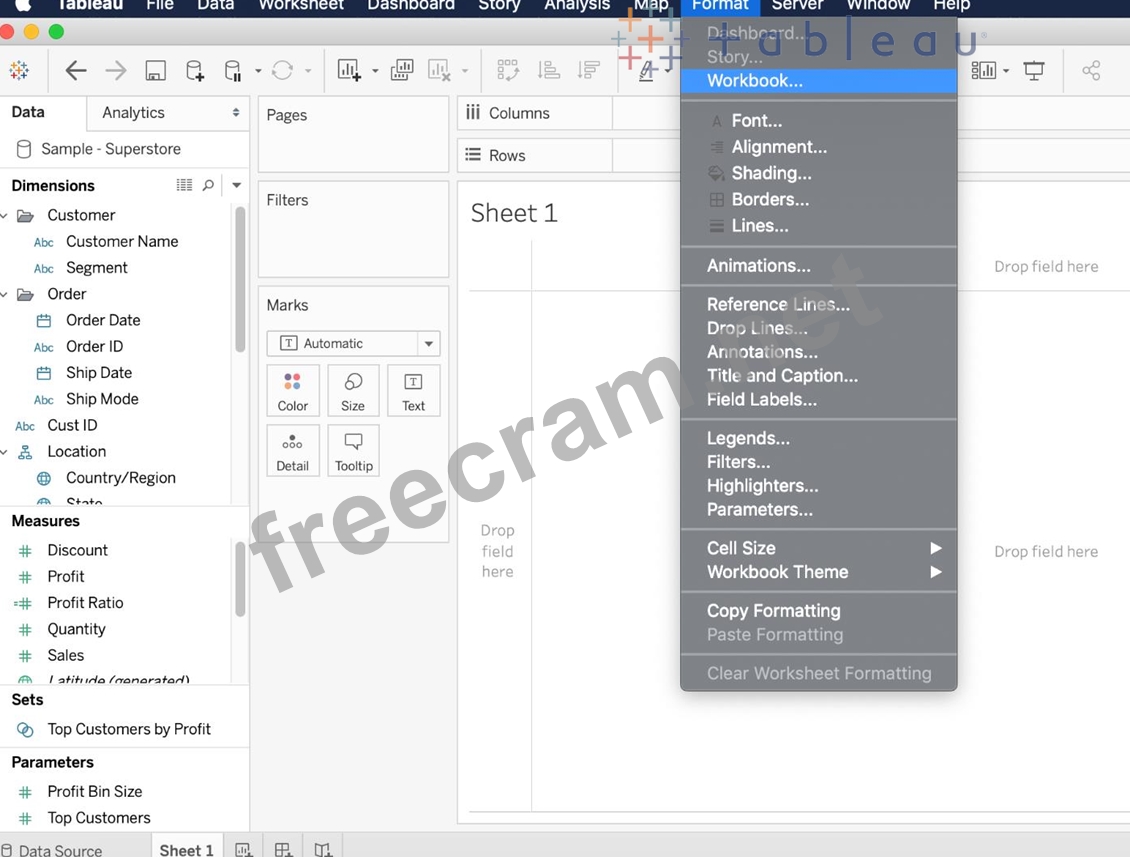This screenshot has width=1130, height=857.
Task: Click the duplicate sheet icon
Action: coord(401,70)
